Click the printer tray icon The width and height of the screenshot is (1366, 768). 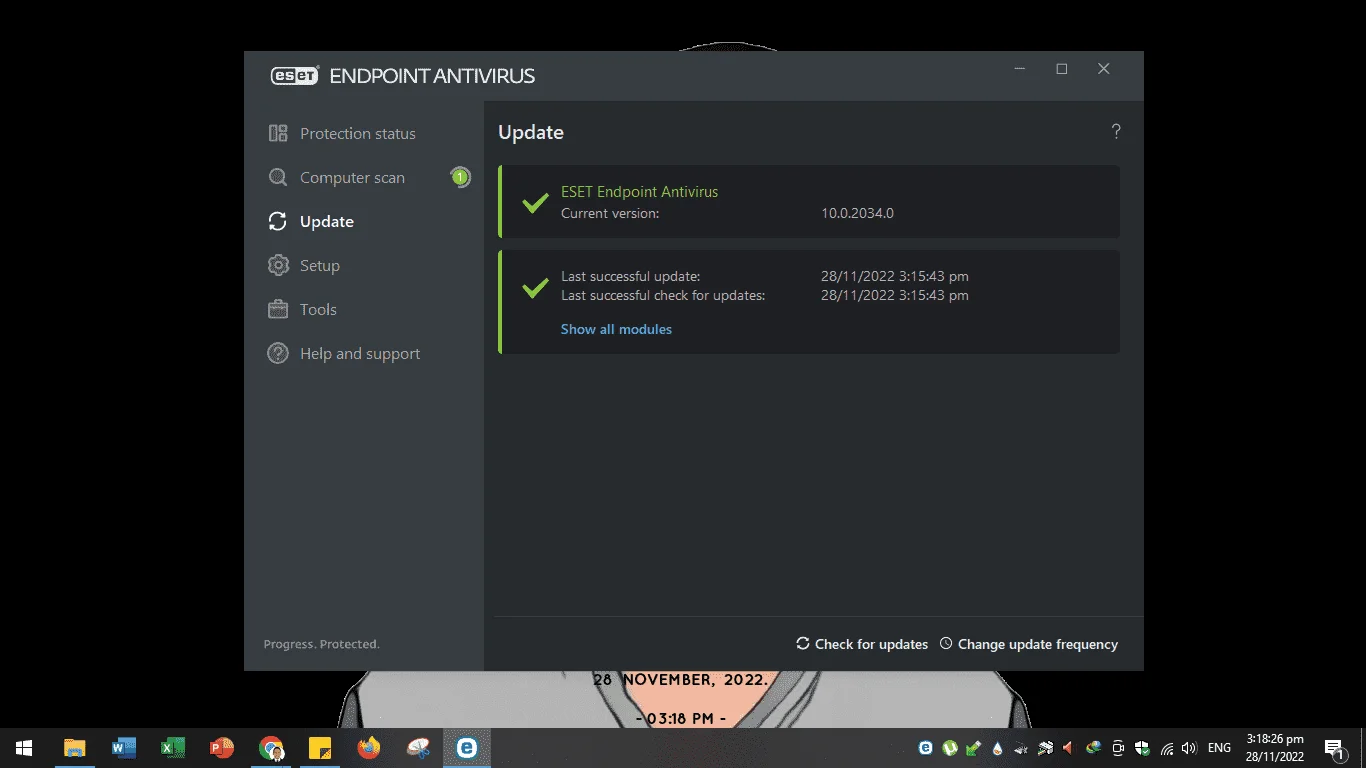click(x=1045, y=748)
